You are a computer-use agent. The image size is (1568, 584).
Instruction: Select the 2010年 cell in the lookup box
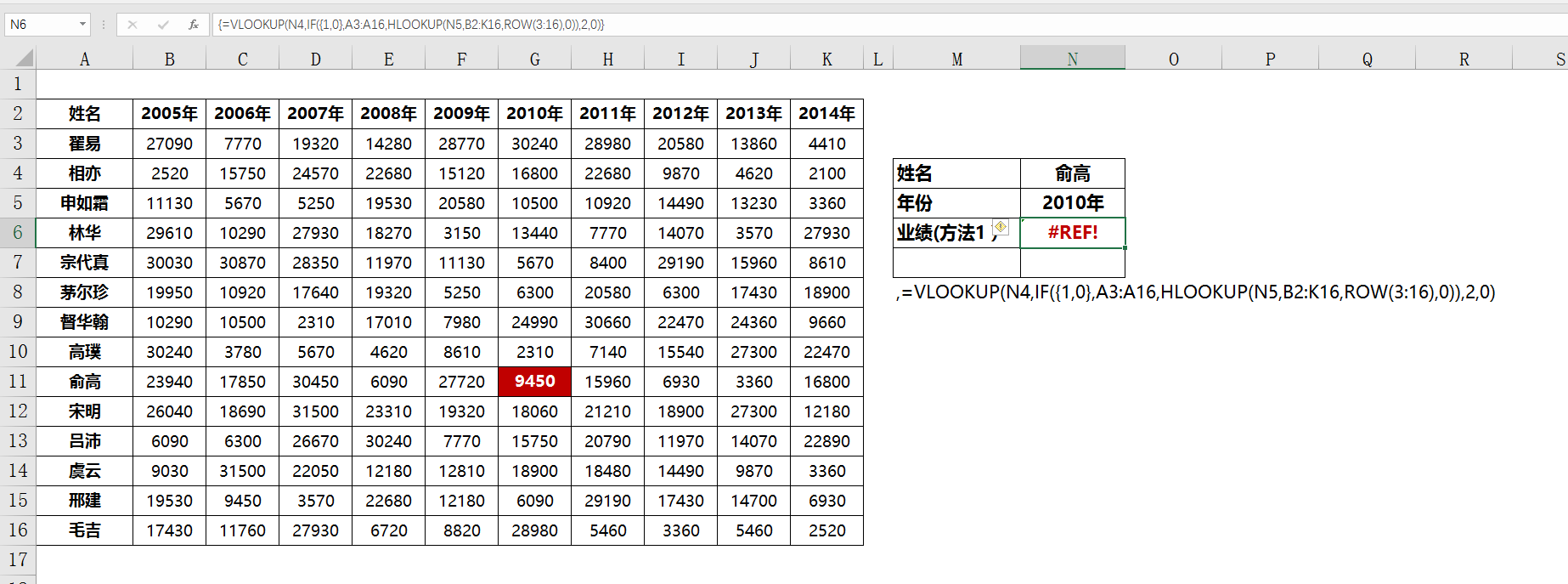tap(1072, 203)
